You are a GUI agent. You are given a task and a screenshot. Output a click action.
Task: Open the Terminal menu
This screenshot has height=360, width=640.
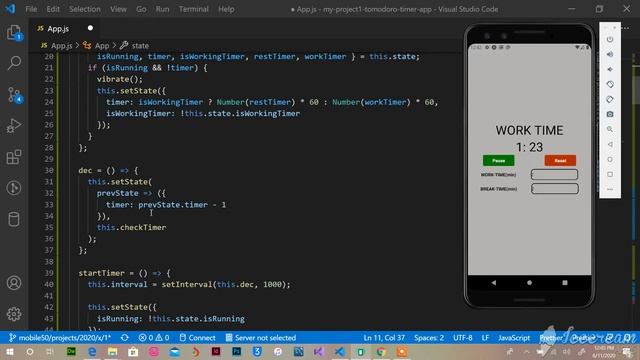point(193,9)
